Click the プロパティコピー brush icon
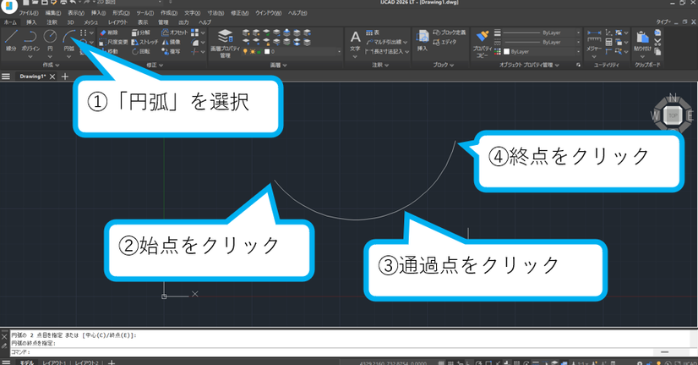Screen dimensions: 698x365 [x=482, y=36]
